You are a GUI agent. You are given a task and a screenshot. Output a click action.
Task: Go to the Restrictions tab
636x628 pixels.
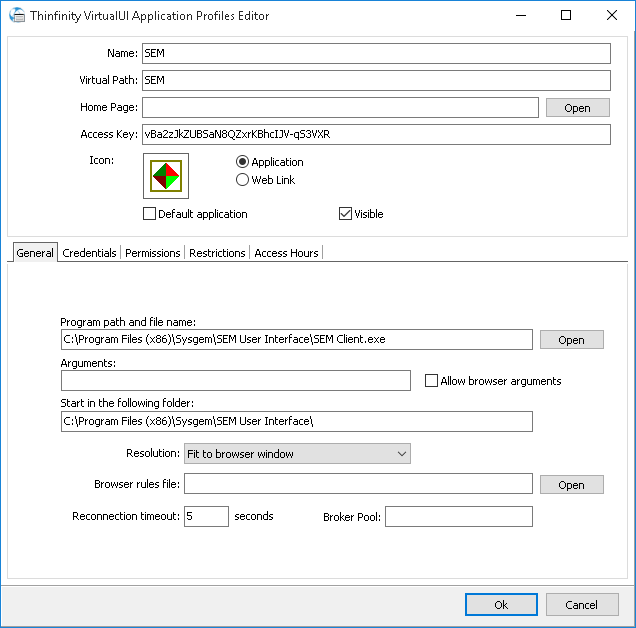[217, 253]
